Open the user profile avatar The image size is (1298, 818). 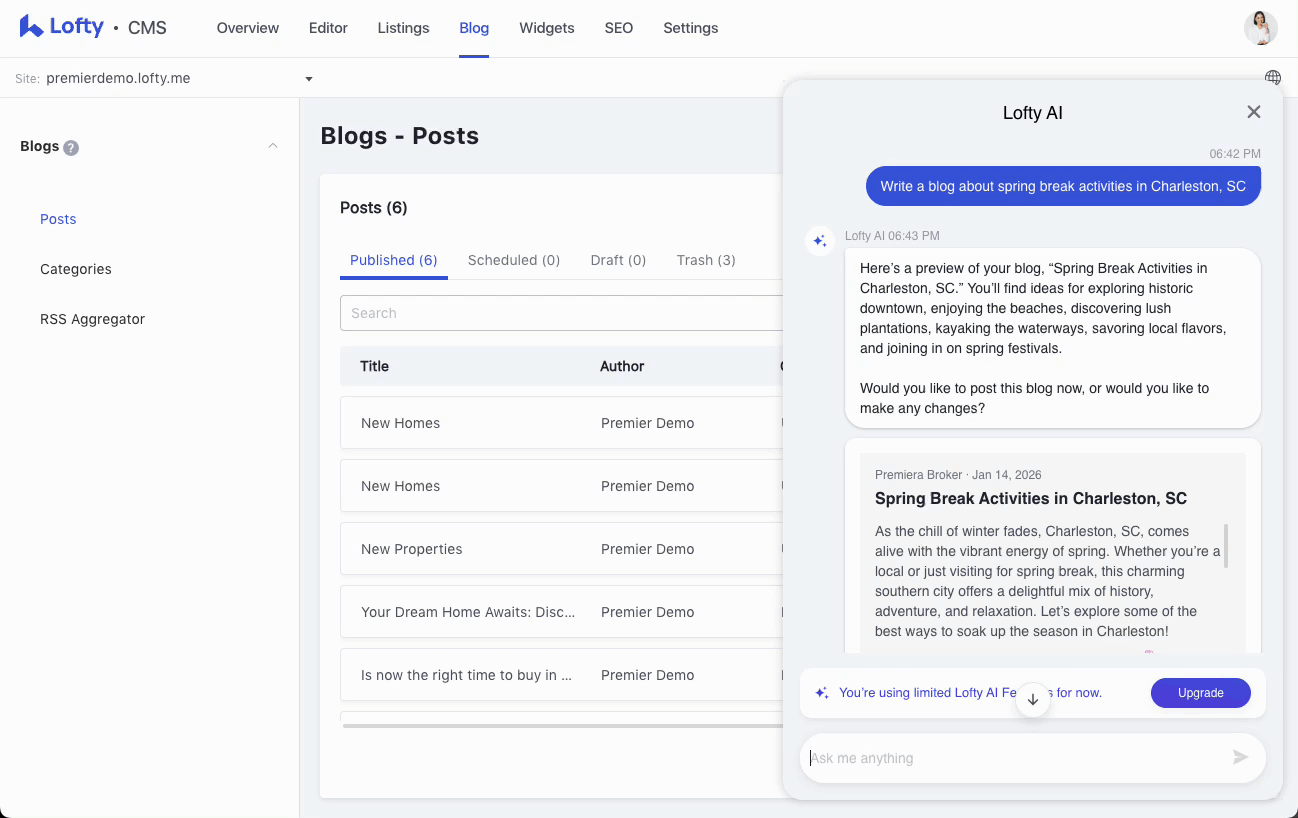[1260, 28]
